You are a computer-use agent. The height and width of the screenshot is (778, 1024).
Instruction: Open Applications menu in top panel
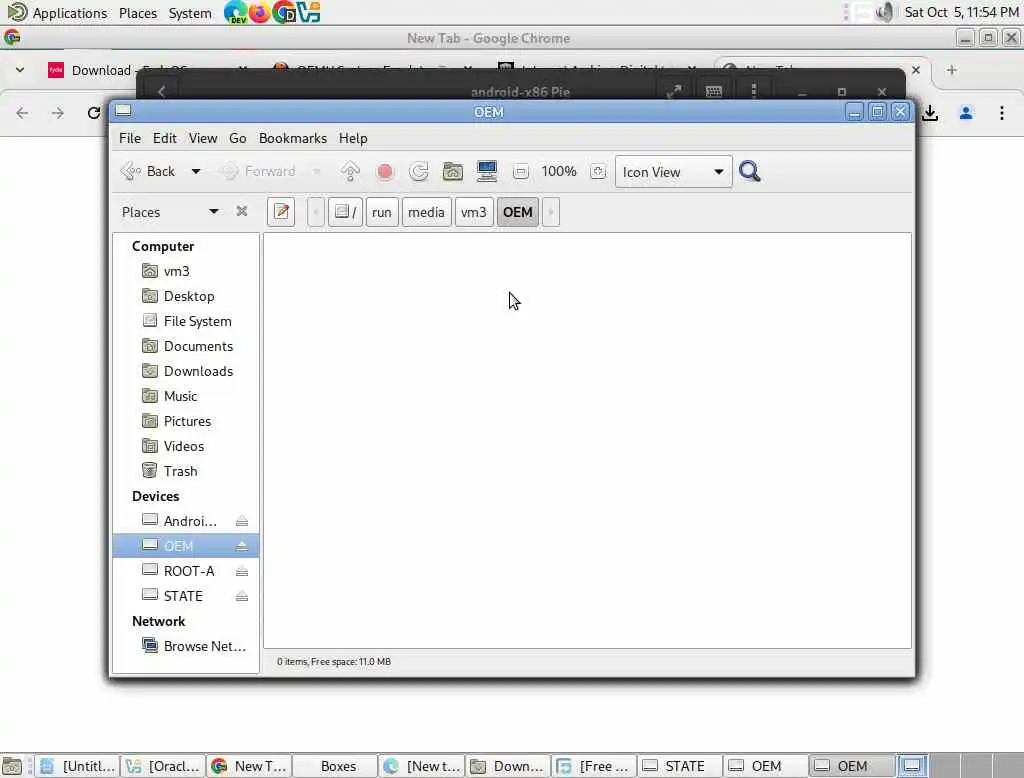coord(70,12)
